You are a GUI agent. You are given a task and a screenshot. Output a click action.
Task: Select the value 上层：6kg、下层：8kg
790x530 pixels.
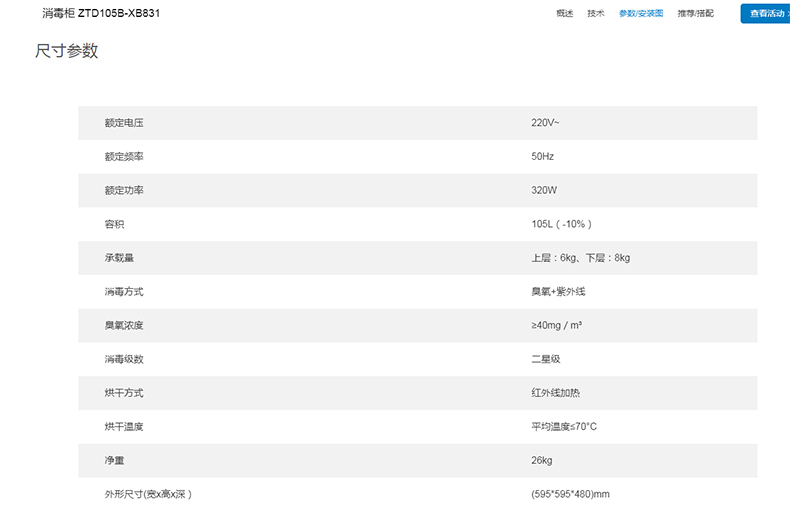click(580, 258)
